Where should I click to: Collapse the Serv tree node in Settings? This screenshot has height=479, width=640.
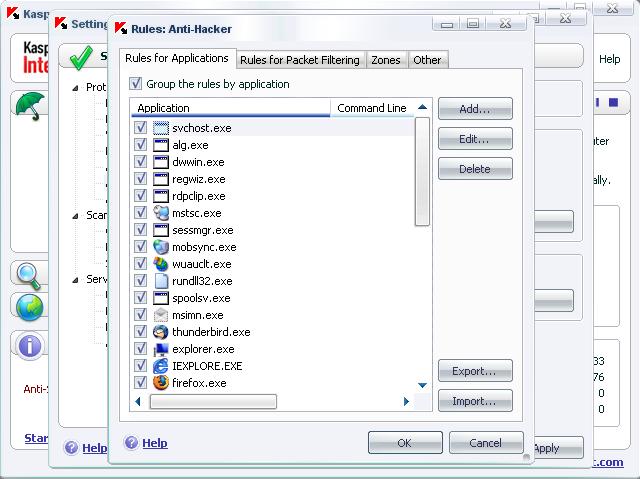pyautogui.click(x=76, y=280)
